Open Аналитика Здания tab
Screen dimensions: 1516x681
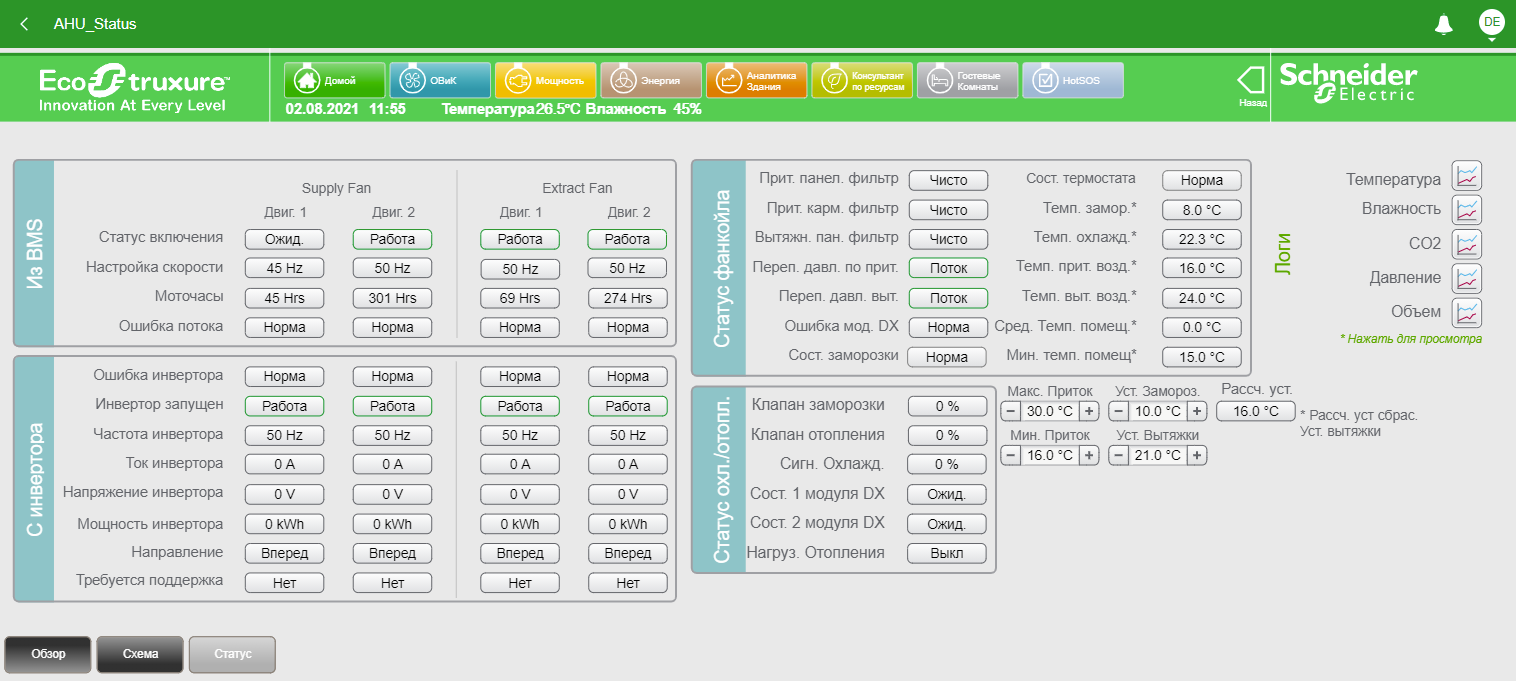pyautogui.click(x=756, y=80)
